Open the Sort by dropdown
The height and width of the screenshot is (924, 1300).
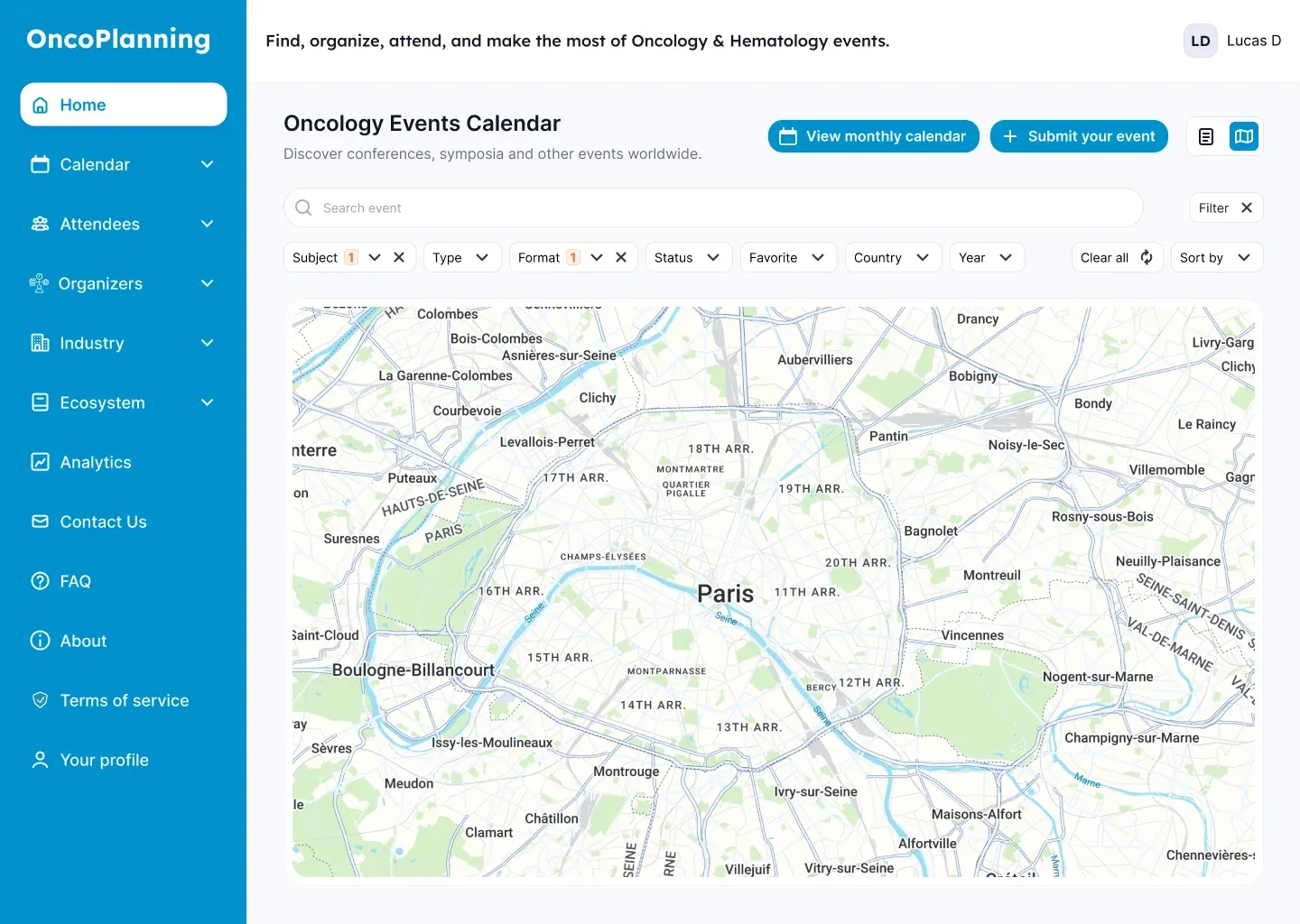[1216, 257]
